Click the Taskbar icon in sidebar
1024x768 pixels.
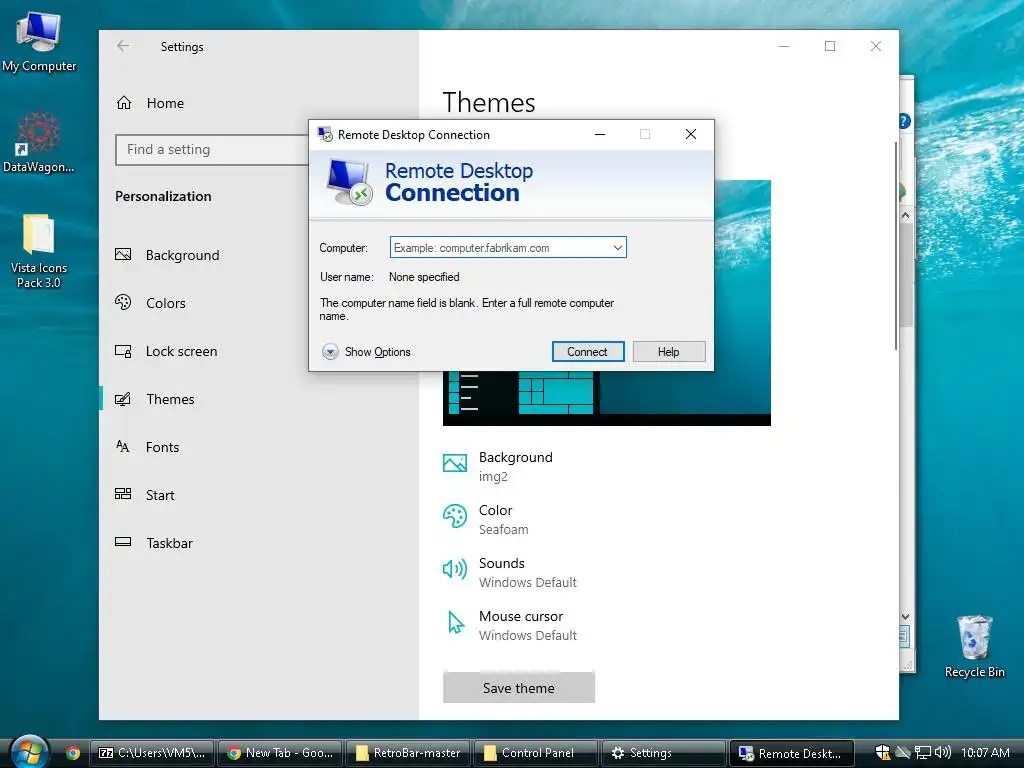123,541
